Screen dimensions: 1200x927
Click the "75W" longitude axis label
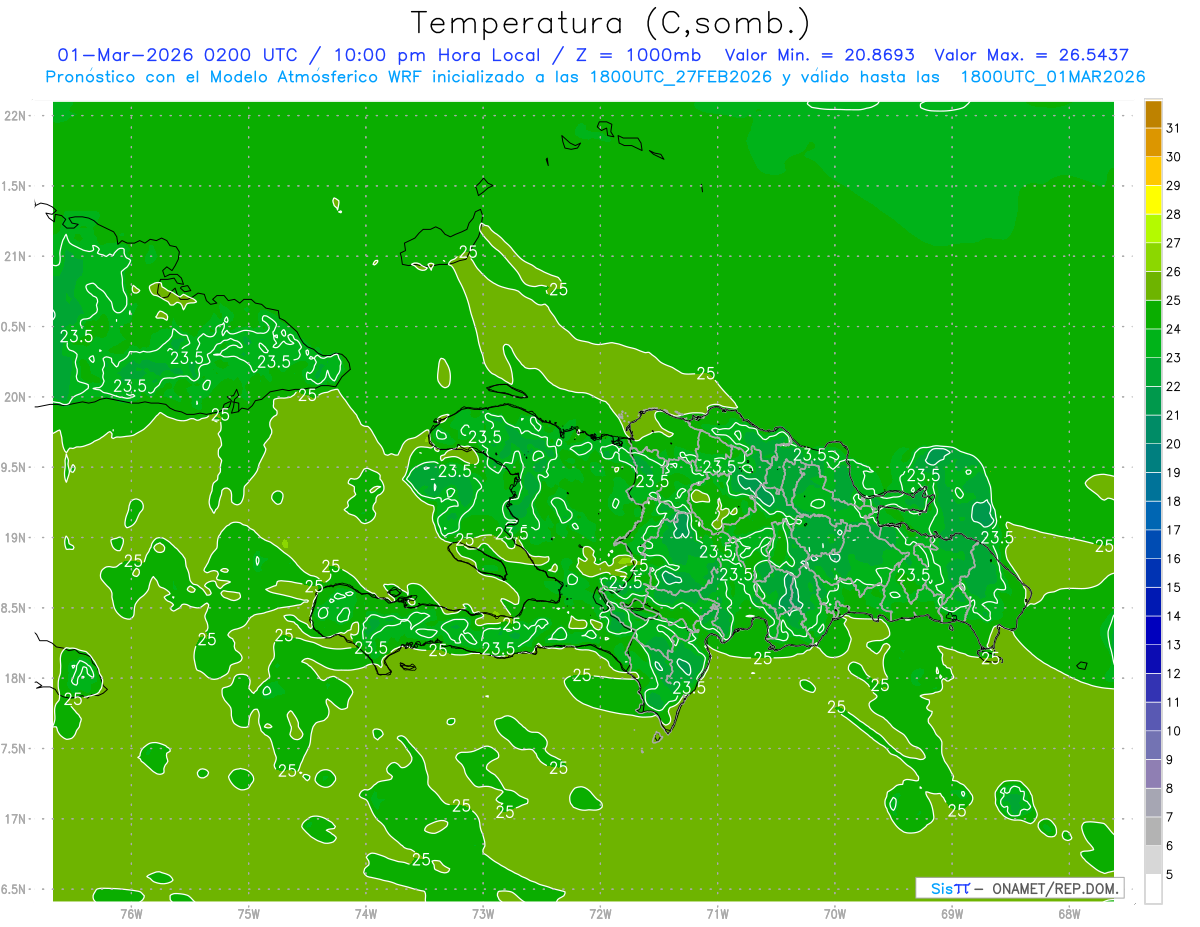click(249, 914)
